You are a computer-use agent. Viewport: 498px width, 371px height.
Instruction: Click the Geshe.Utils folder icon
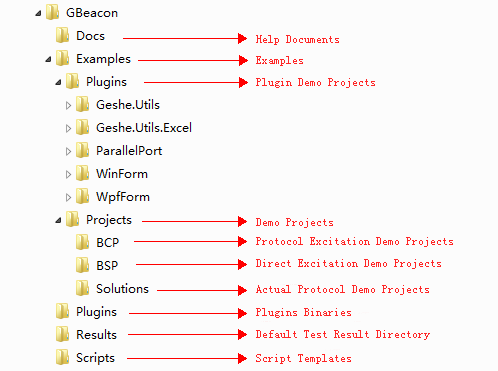82,104
